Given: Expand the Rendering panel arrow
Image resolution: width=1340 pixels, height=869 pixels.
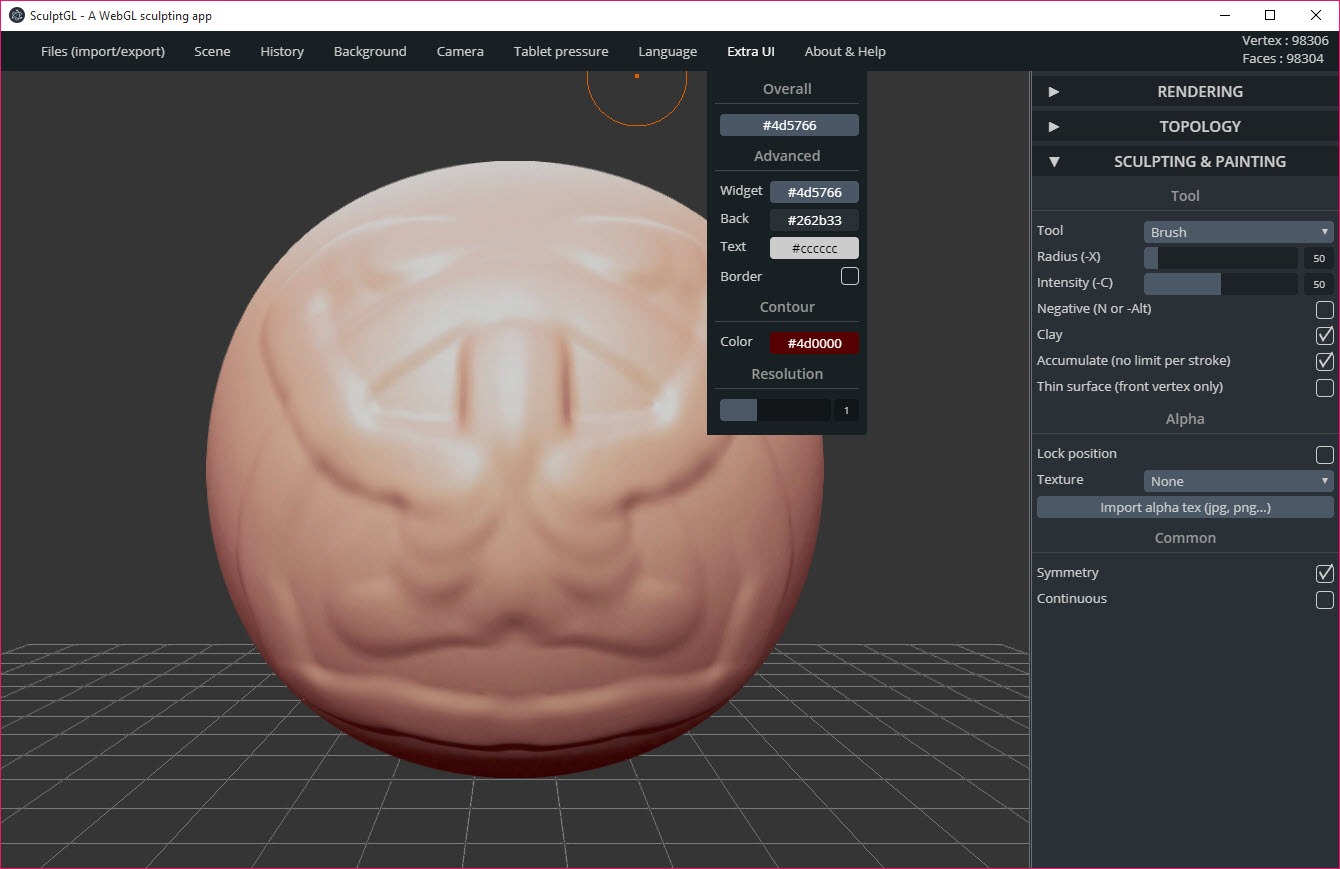Looking at the screenshot, I should tap(1053, 92).
